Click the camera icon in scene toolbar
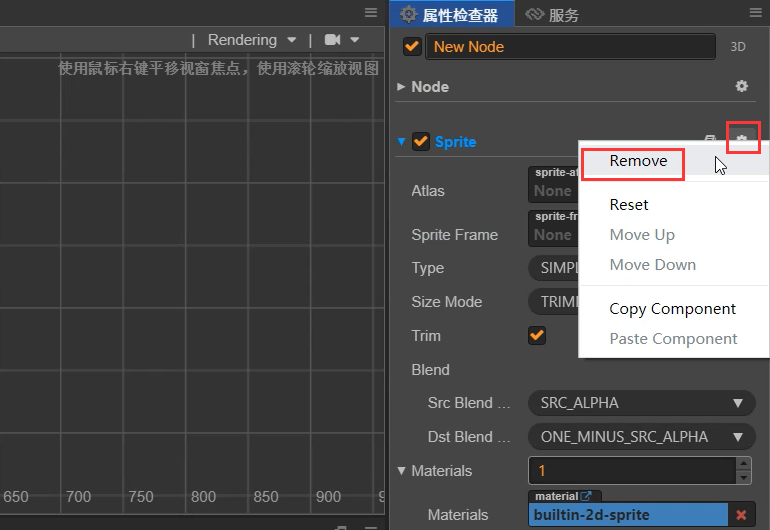 coord(333,40)
